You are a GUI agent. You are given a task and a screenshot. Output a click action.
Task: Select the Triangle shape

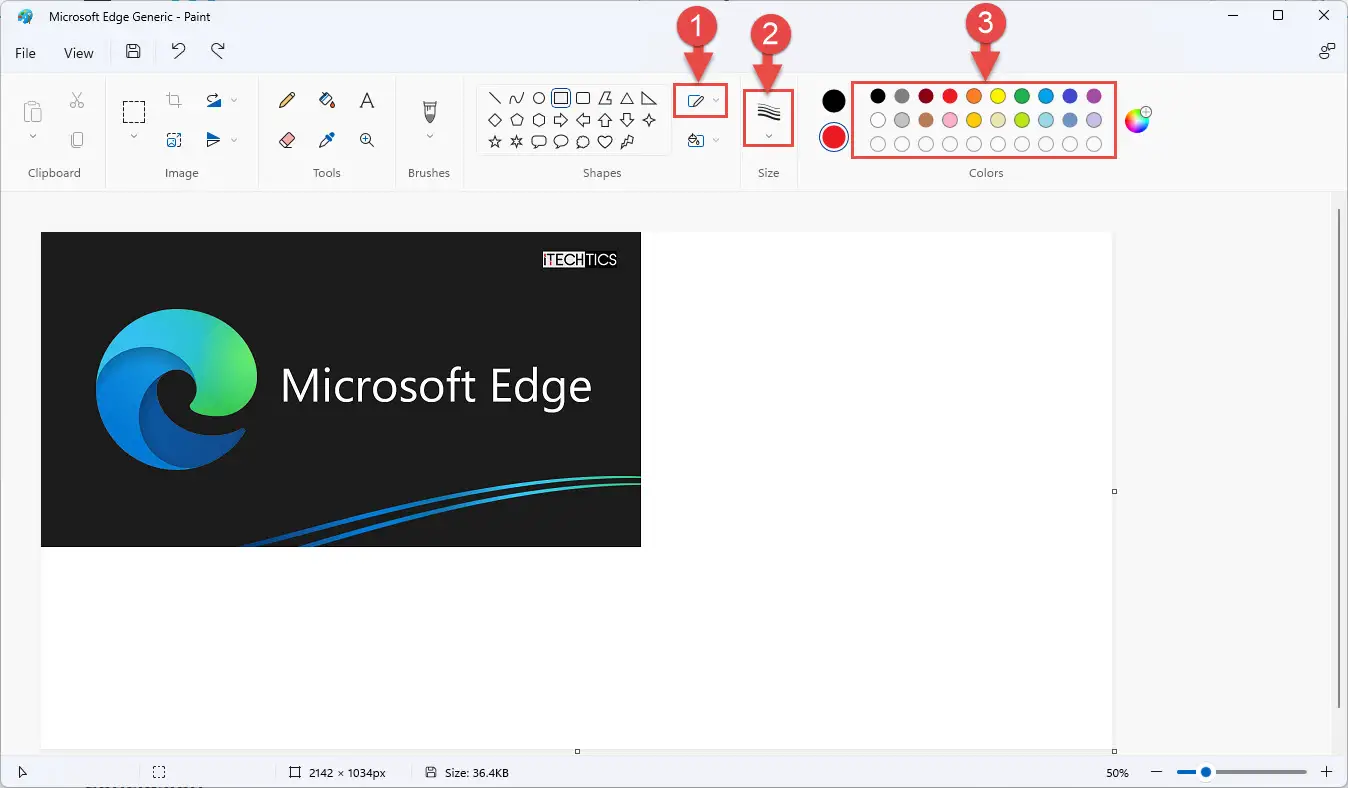(627, 98)
